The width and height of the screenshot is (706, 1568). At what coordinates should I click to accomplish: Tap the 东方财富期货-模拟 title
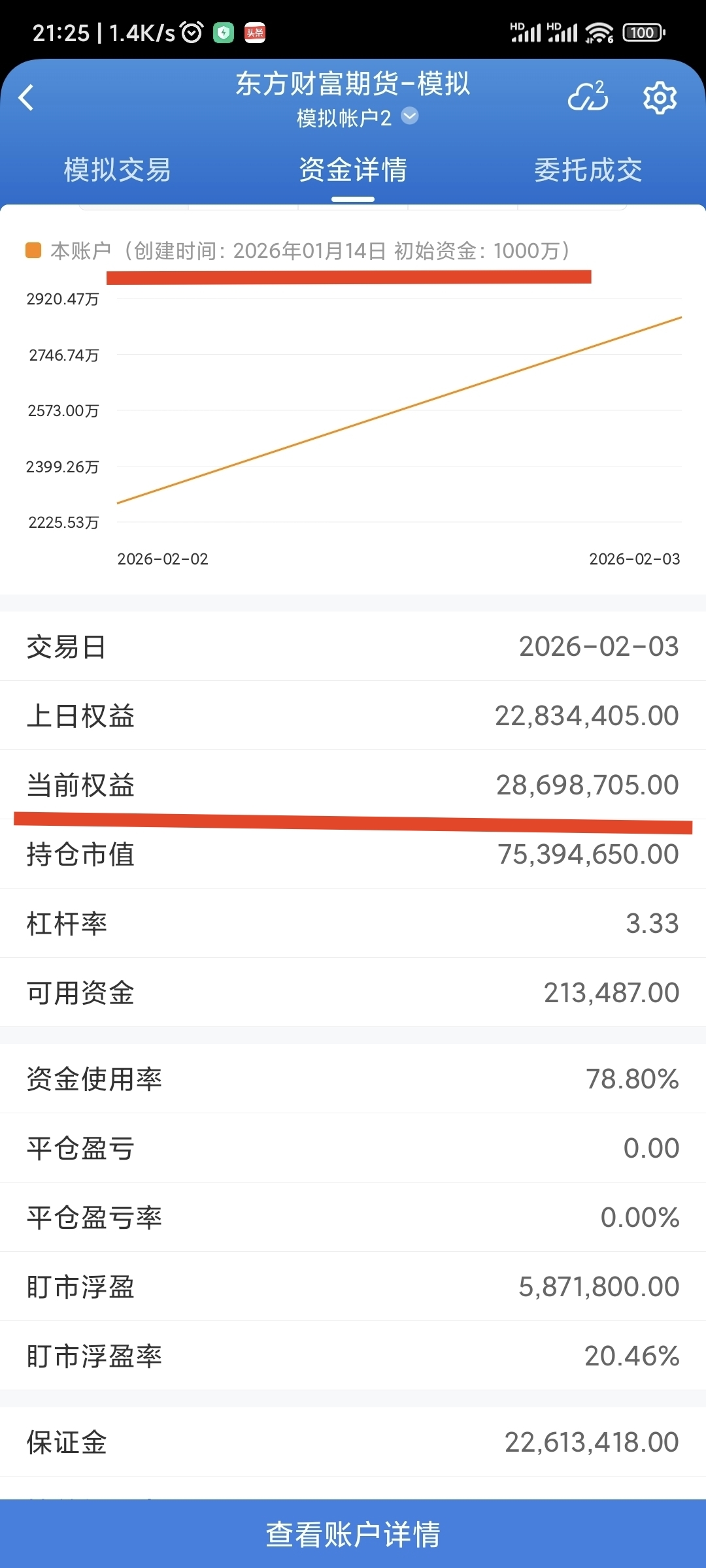(x=353, y=84)
